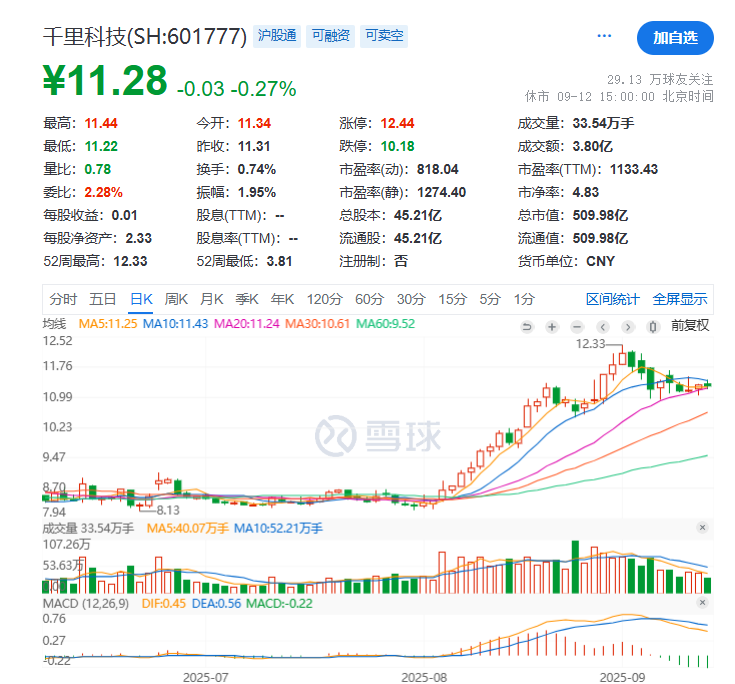Click the stock title 千里科技(SH:601777)
The image size is (735, 684).
point(145,37)
